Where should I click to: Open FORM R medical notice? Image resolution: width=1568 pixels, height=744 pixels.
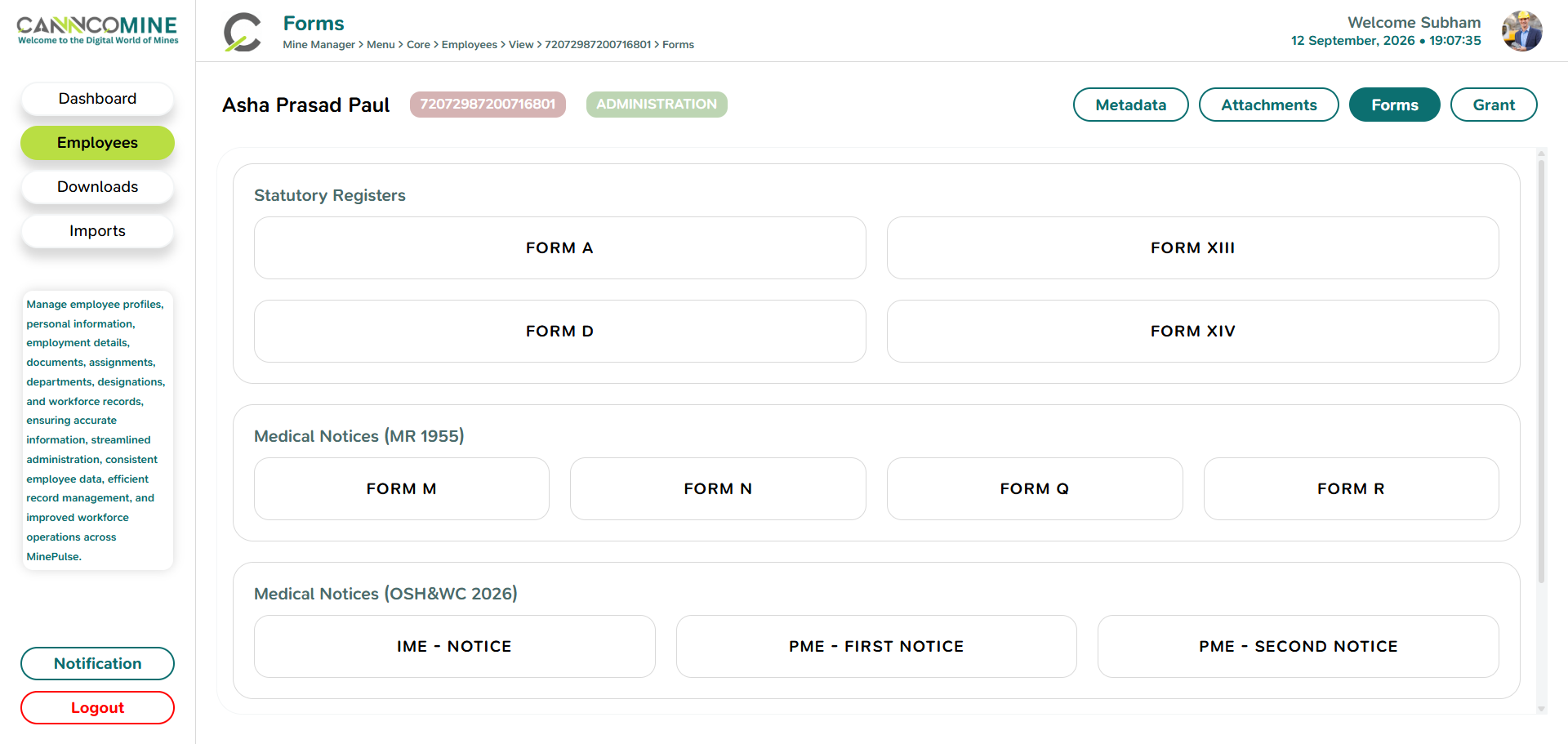[x=1351, y=489]
